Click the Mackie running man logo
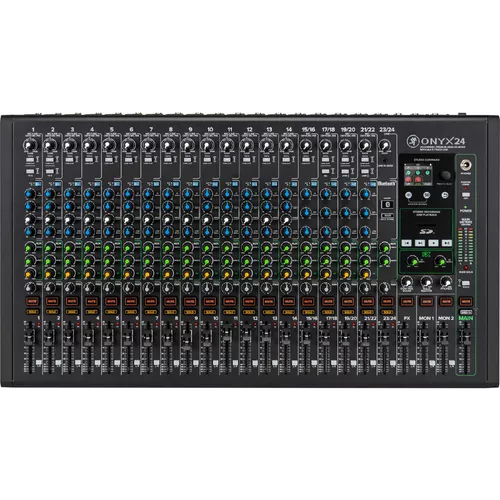 412,141
